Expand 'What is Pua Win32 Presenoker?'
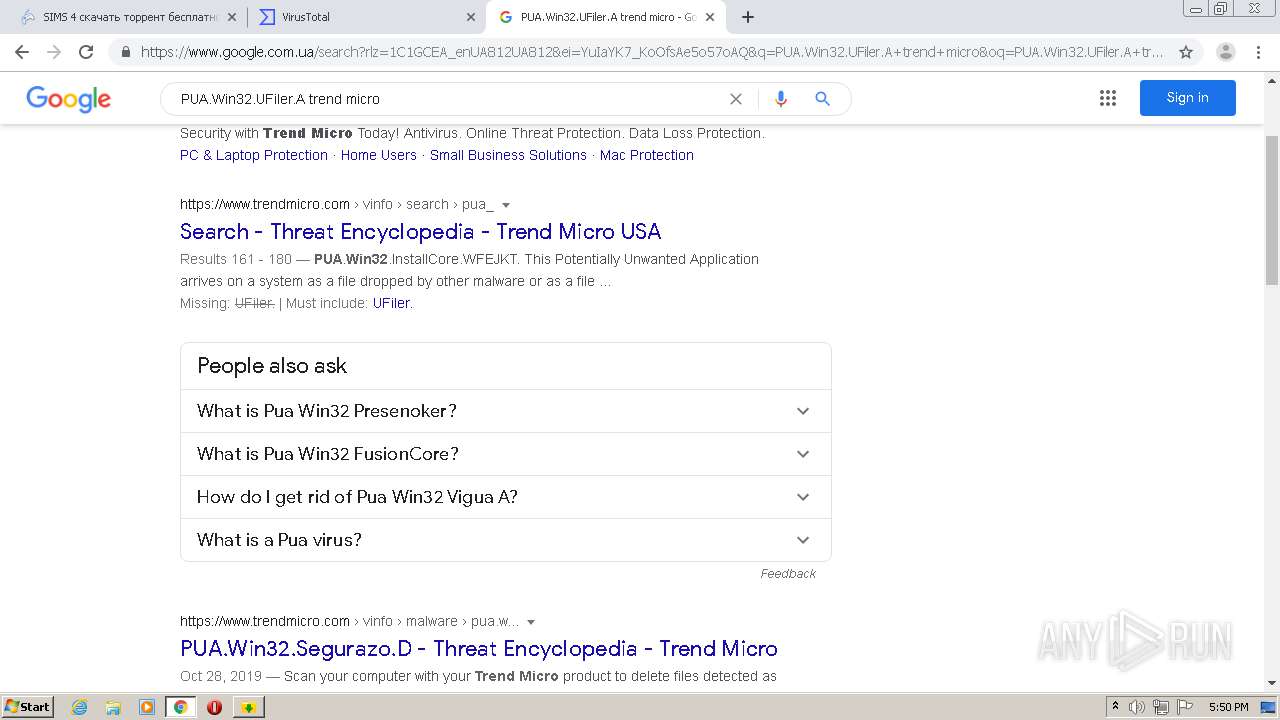Image resolution: width=1280 pixels, height=720 pixels. click(505, 411)
